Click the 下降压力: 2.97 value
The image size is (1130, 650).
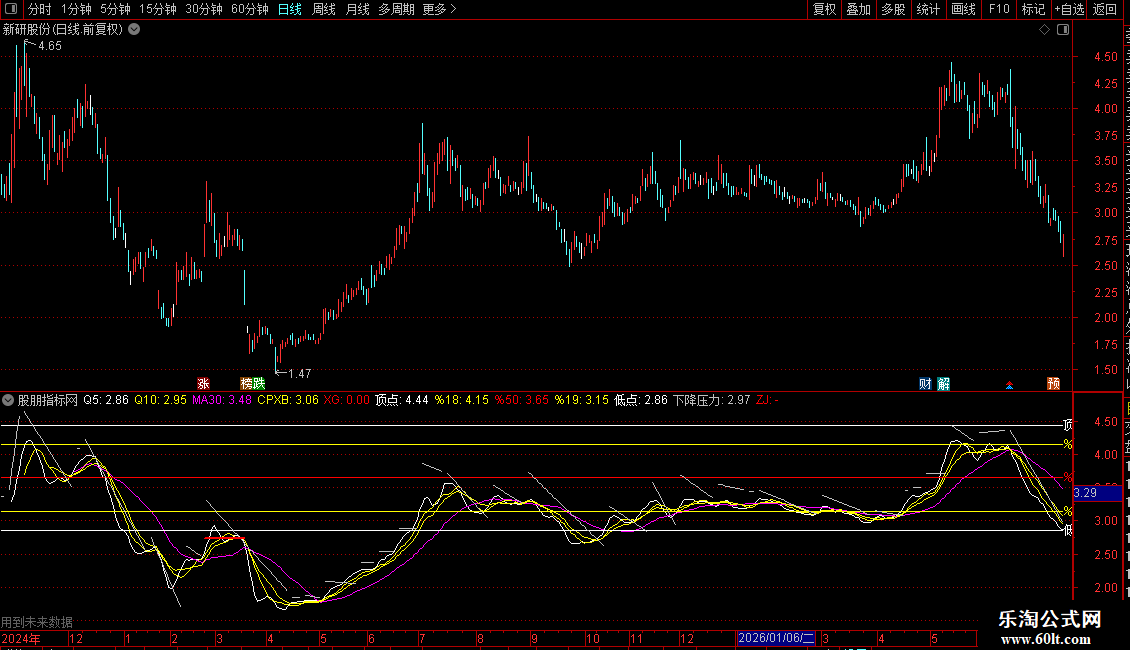point(712,400)
